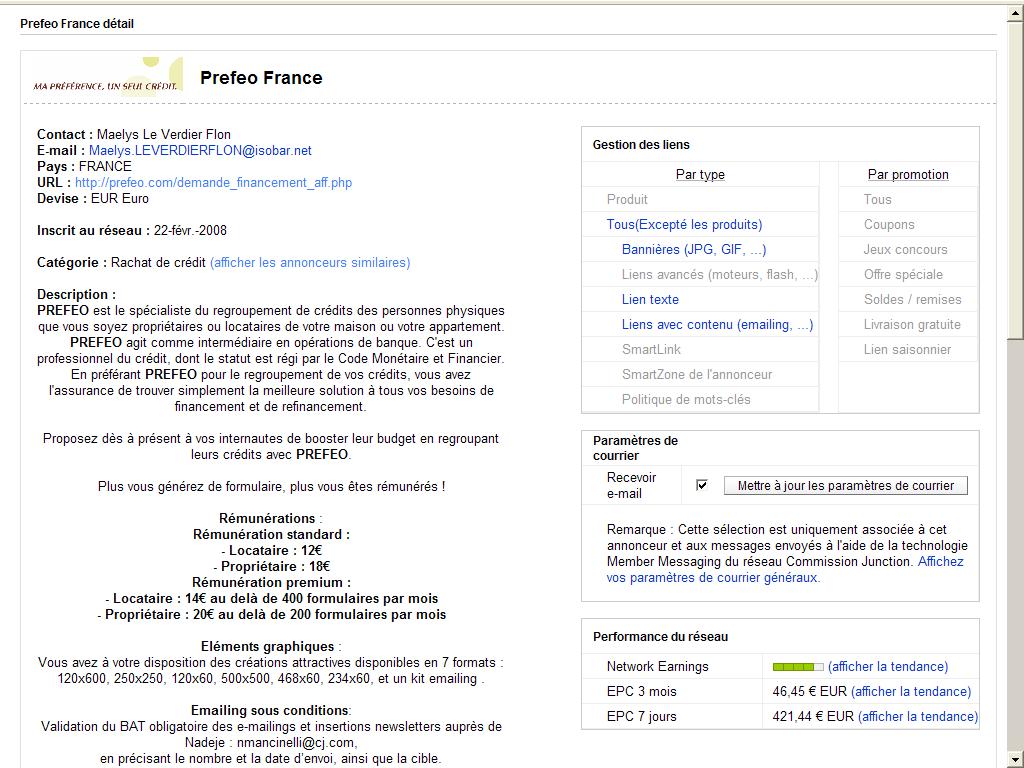The image size is (1024, 768).
Task: Click 'Liens avancés (moteurs, flash, ...)' entry
Action: (720, 275)
